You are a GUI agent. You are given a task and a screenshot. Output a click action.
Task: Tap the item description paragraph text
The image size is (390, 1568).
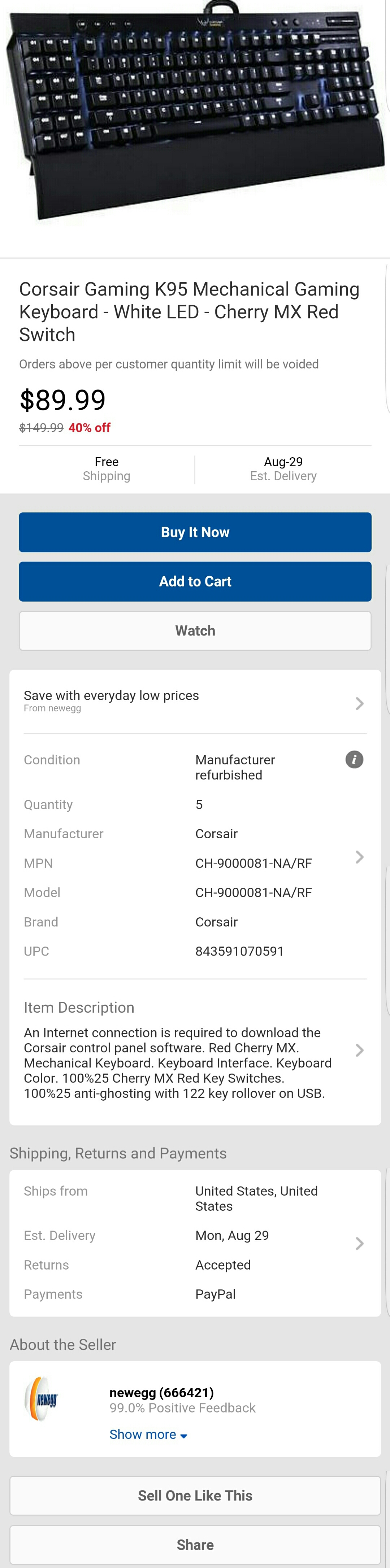[x=177, y=1063]
